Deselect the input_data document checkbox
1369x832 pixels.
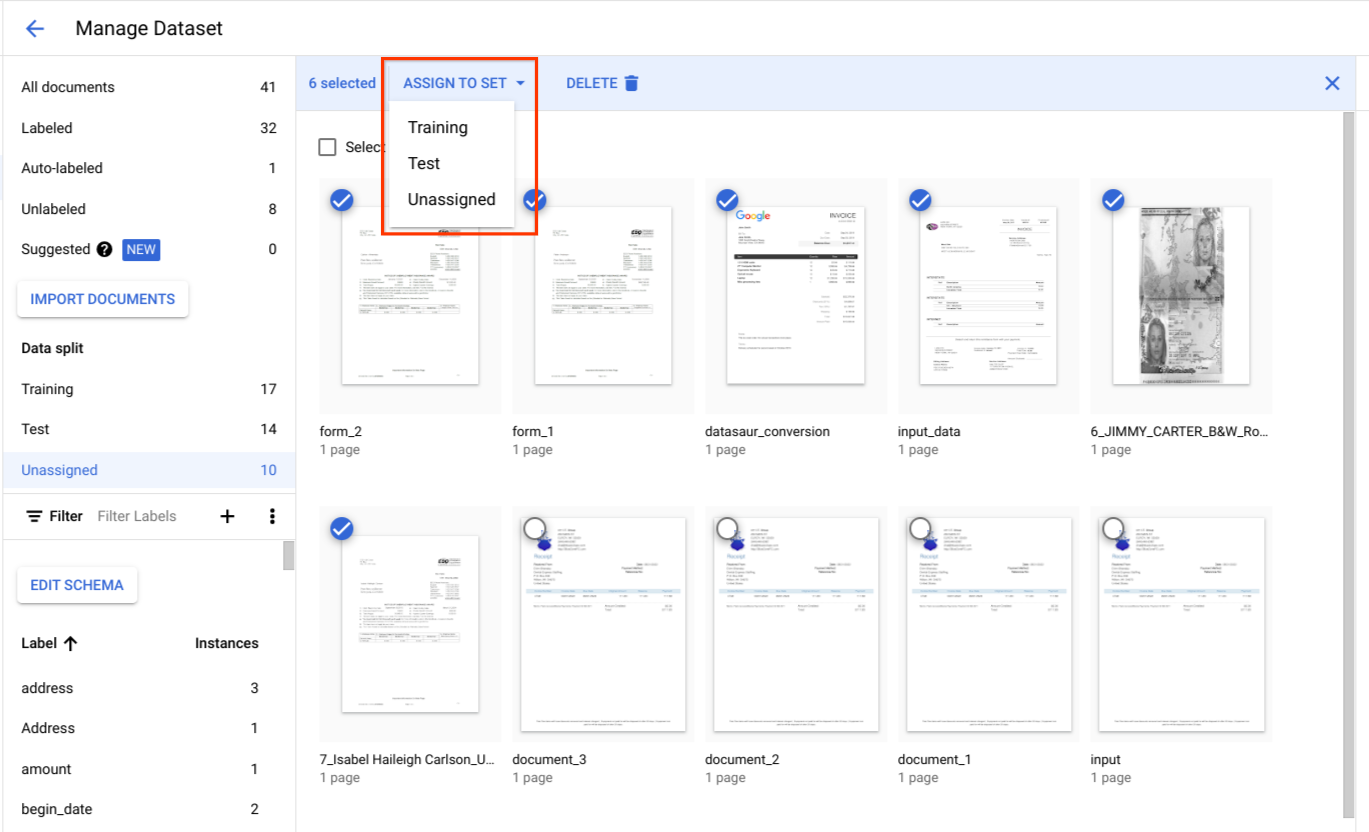coord(920,201)
